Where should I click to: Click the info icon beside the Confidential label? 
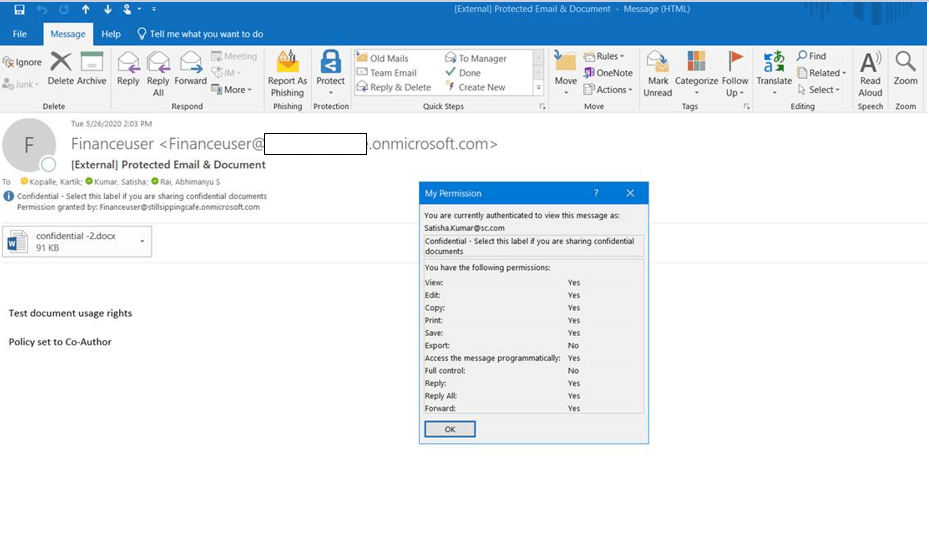[x=8, y=196]
